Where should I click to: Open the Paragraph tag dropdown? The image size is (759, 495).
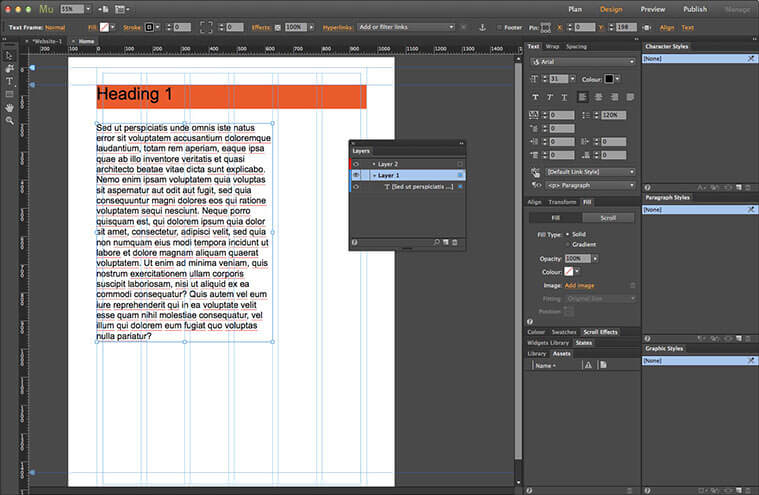pyautogui.click(x=589, y=185)
